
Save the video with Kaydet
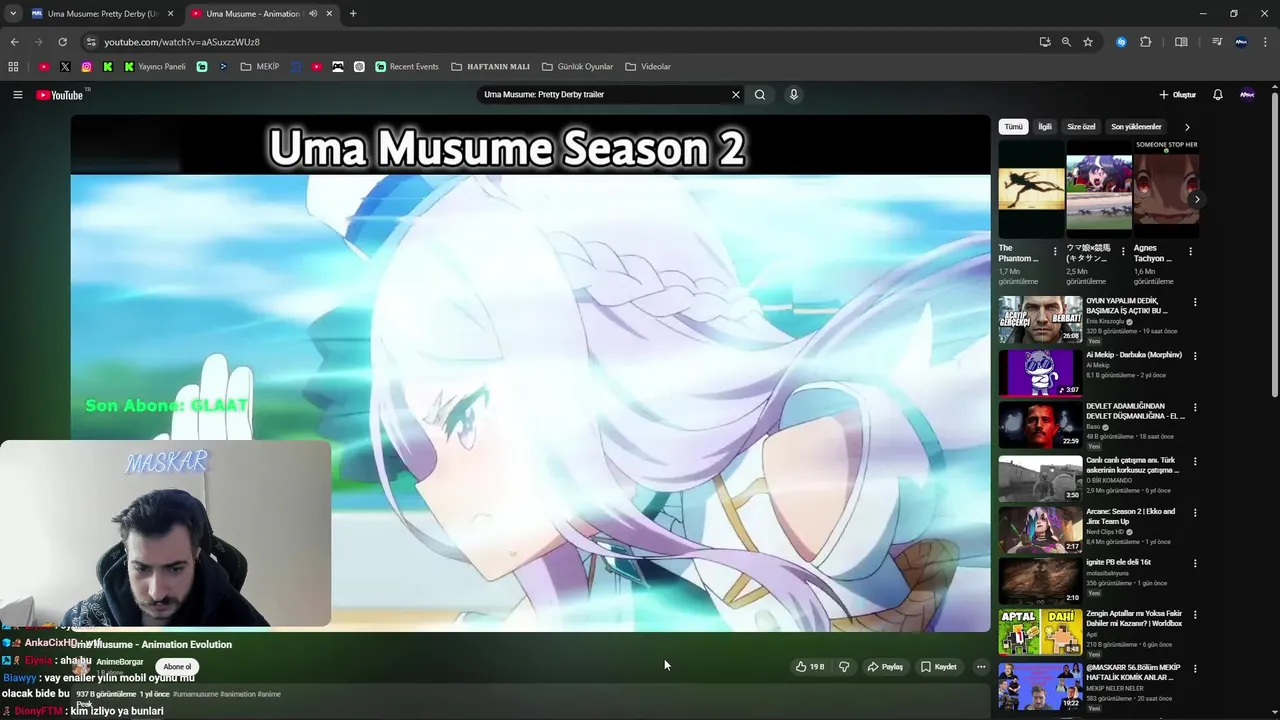tap(939, 667)
